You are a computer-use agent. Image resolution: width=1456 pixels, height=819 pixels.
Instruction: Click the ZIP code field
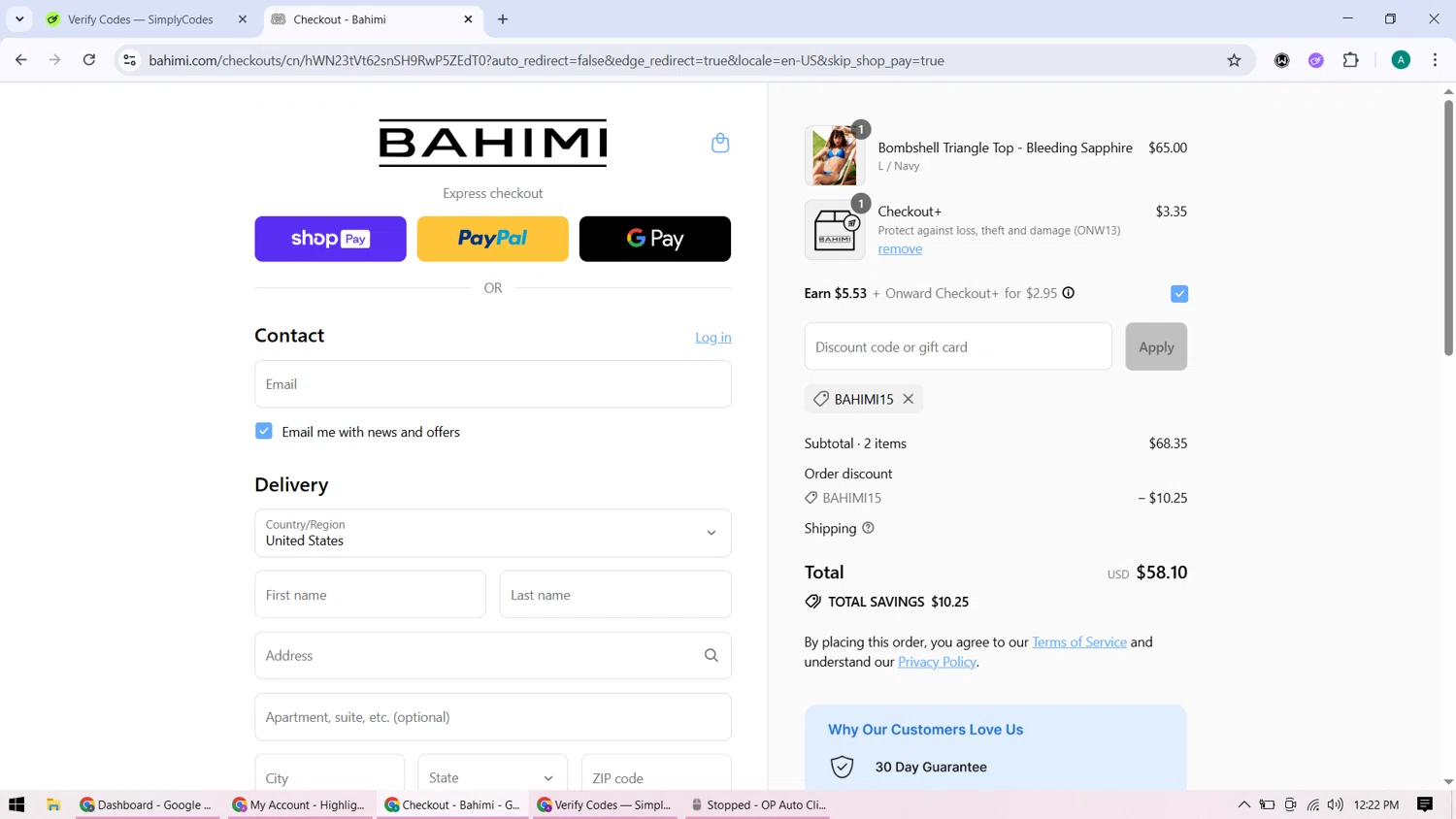656,777
